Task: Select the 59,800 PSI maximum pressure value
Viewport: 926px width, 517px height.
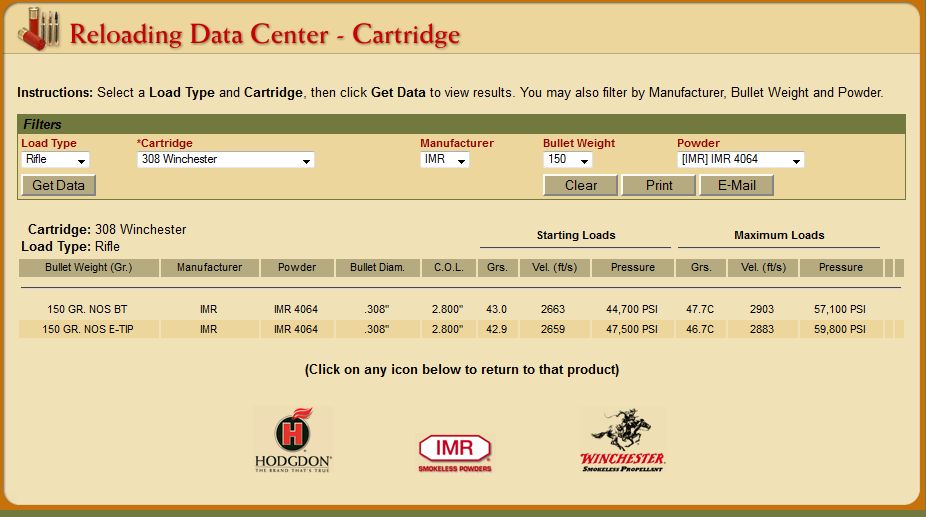Action: tap(840, 329)
